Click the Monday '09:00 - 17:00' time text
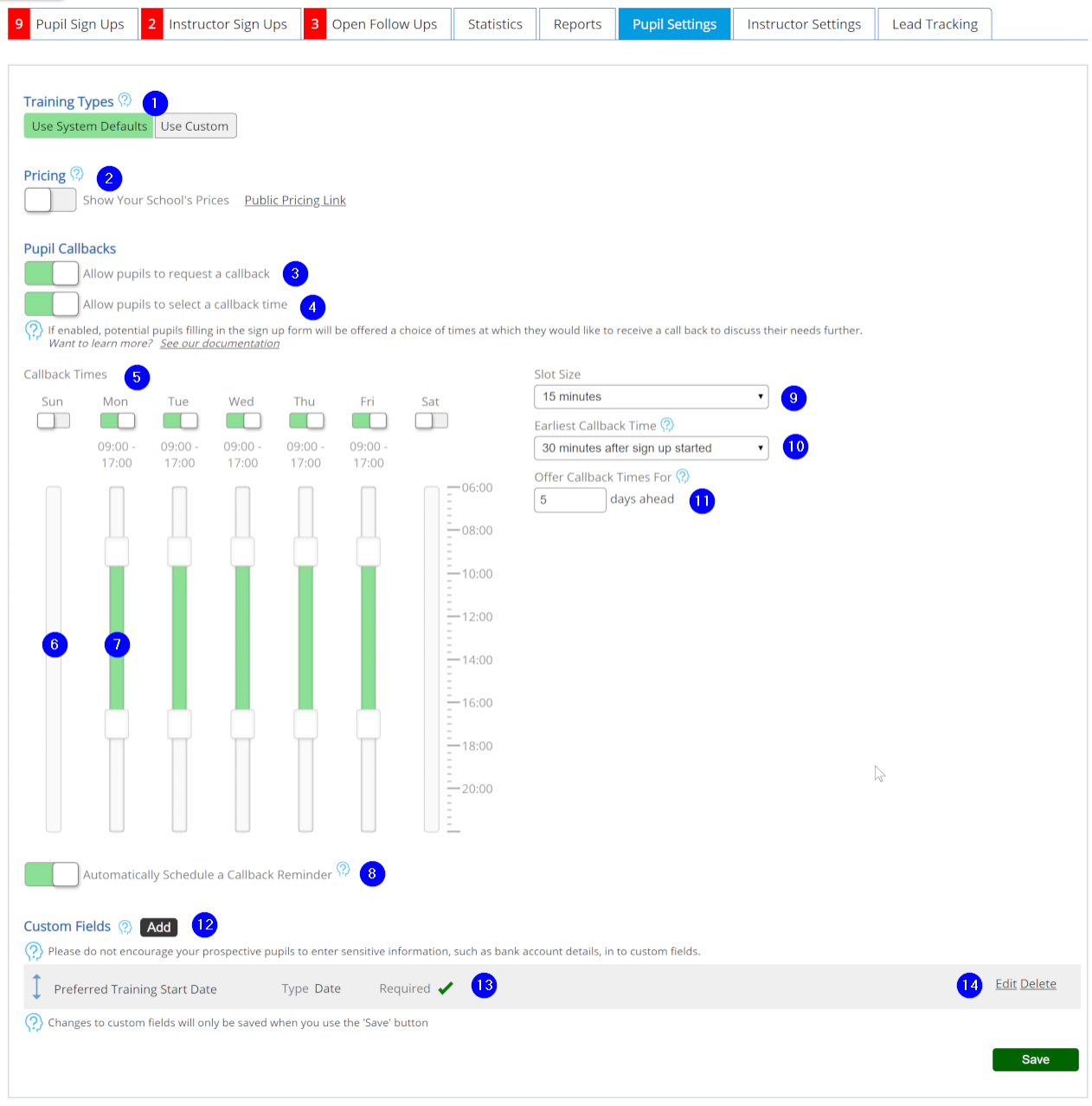 117,454
